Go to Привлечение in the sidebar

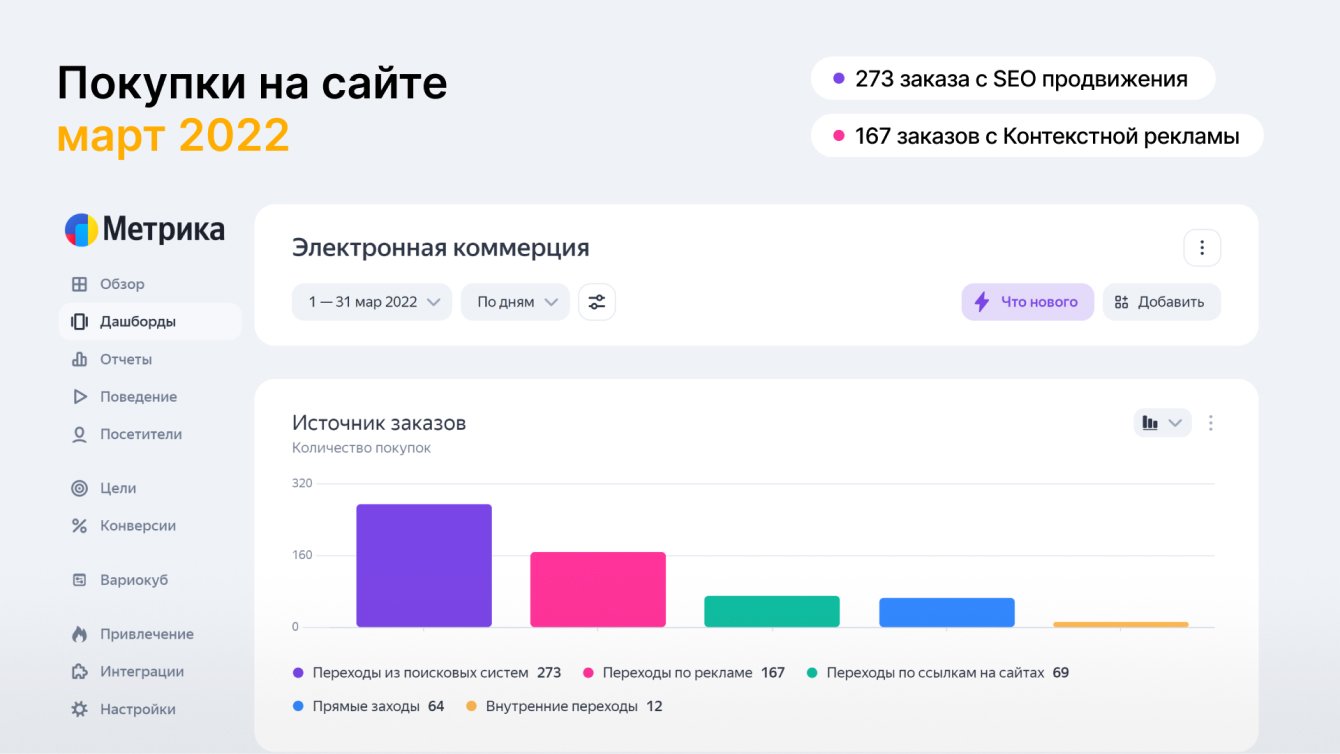pos(147,634)
